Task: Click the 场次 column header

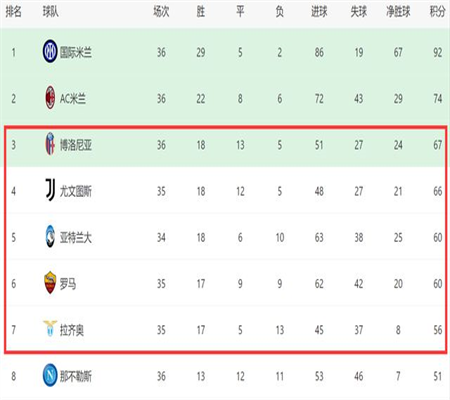Action: click(x=161, y=12)
